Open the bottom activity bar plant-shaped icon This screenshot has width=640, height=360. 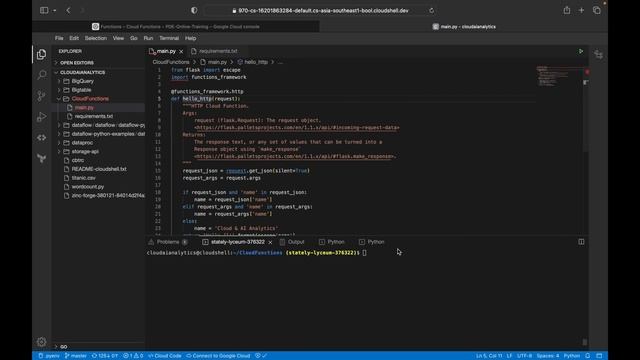(42, 158)
